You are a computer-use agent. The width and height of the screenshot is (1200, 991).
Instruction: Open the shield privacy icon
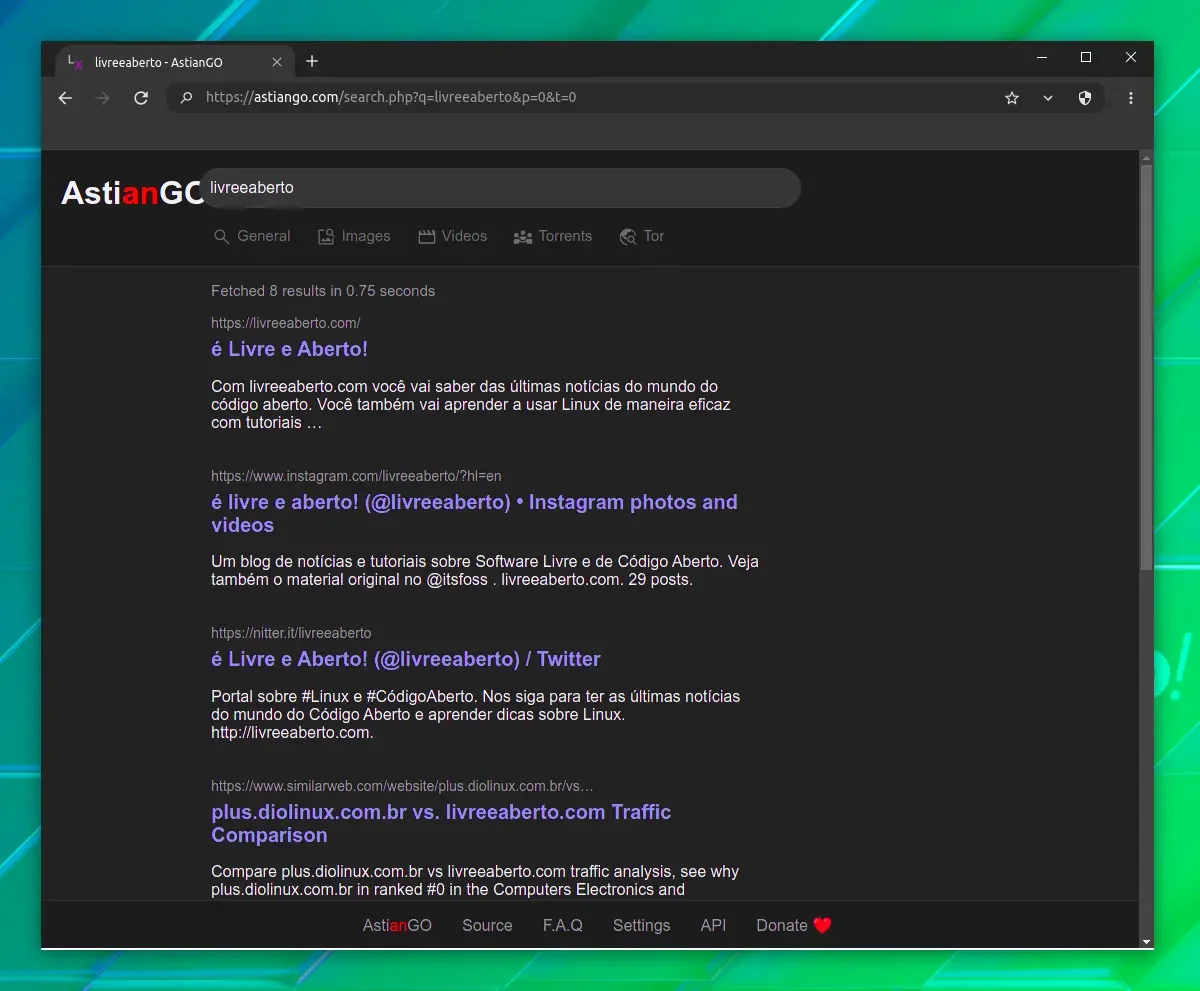[x=1085, y=98]
